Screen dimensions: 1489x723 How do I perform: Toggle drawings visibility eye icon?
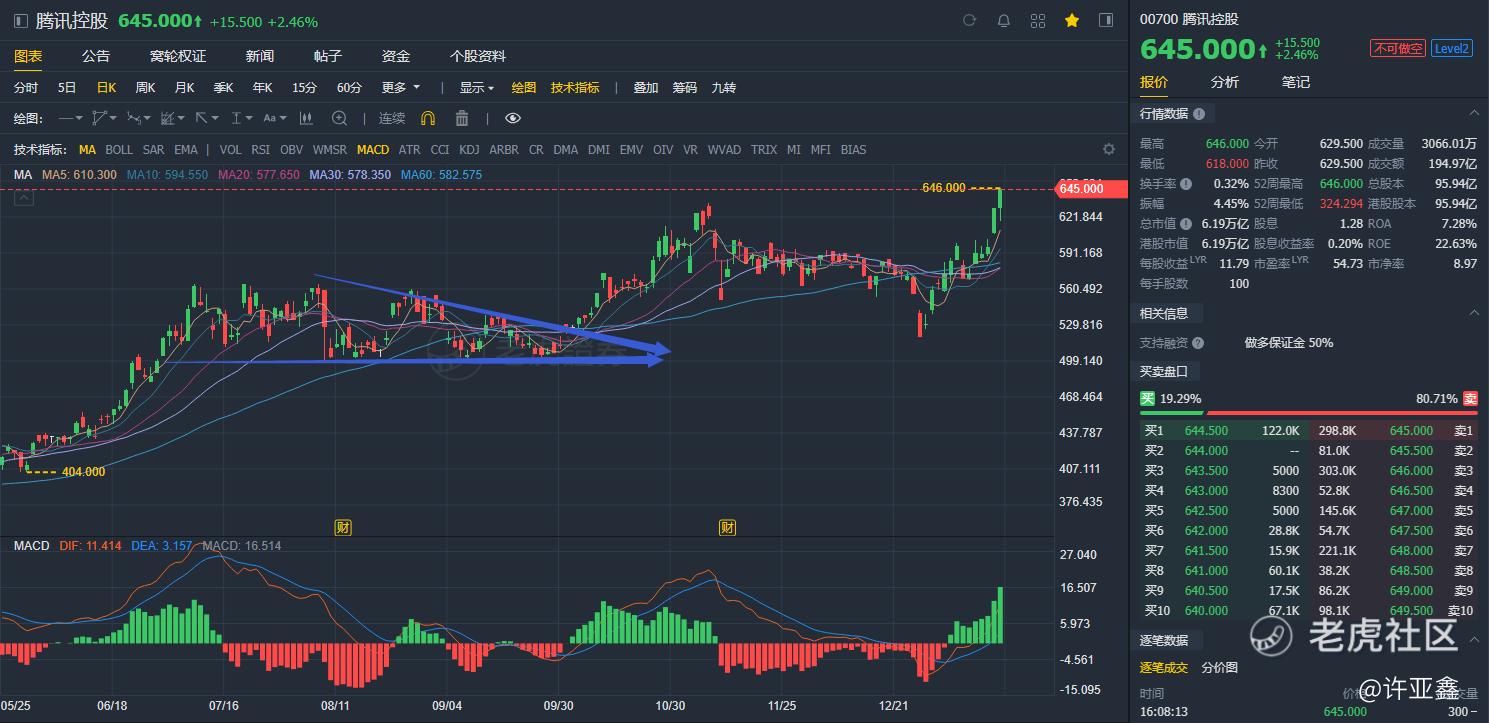(513, 118)
